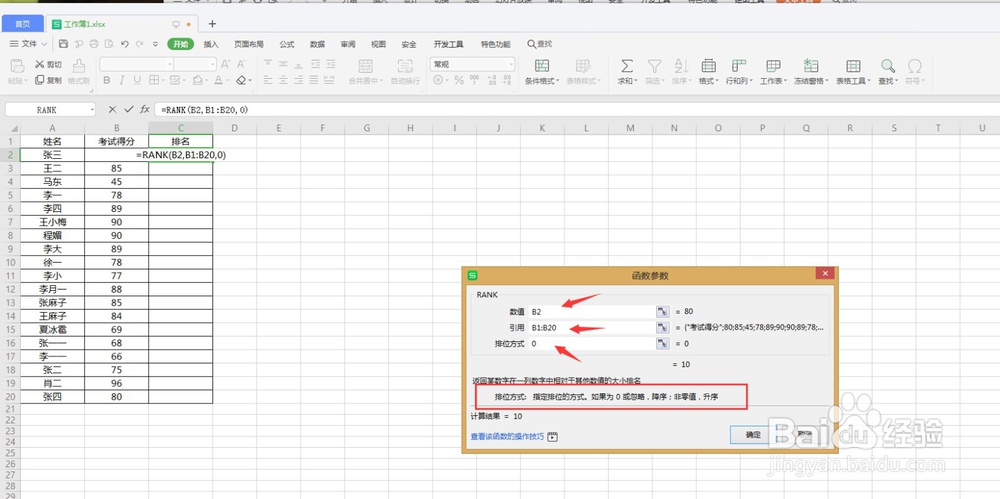Switch to the 数据 ribbon tab

tap(318, 44)
